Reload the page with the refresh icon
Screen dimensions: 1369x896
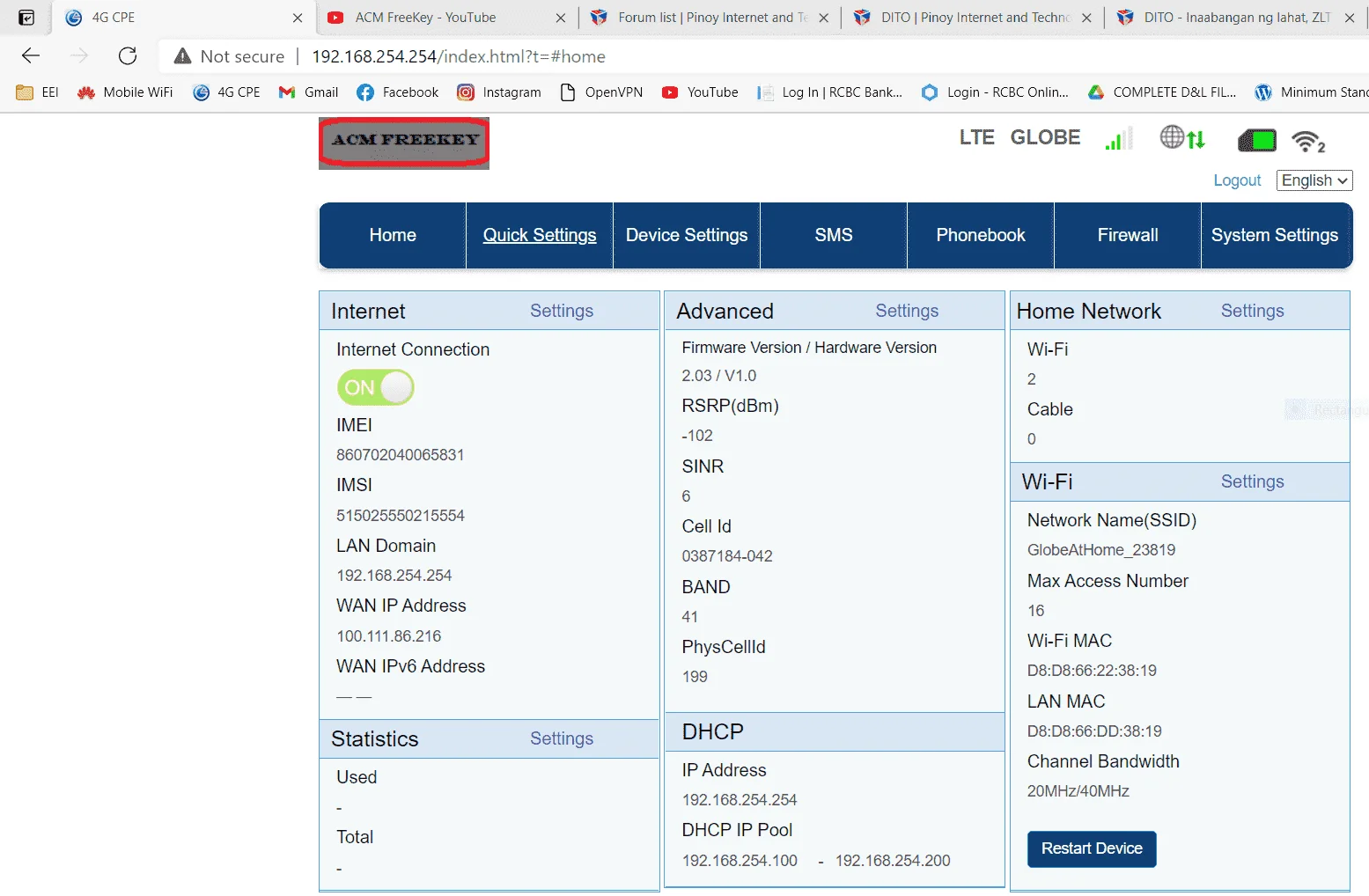(x=128, y=56)
